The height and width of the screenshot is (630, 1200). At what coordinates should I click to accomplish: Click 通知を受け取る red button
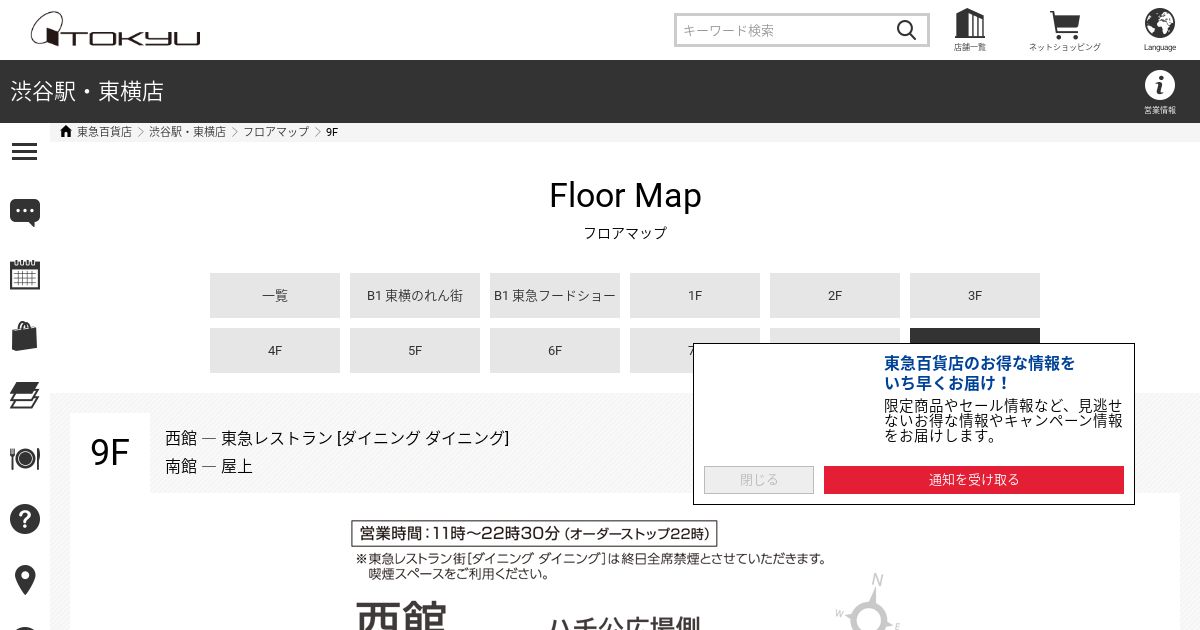pos(974,480)
